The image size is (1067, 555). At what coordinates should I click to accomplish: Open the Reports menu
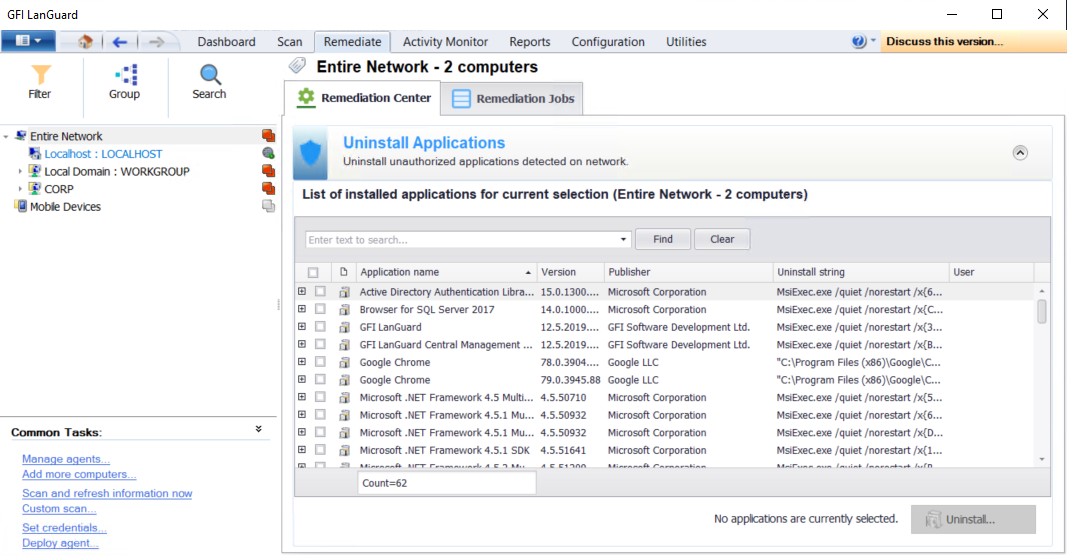[x=529, y=41]
